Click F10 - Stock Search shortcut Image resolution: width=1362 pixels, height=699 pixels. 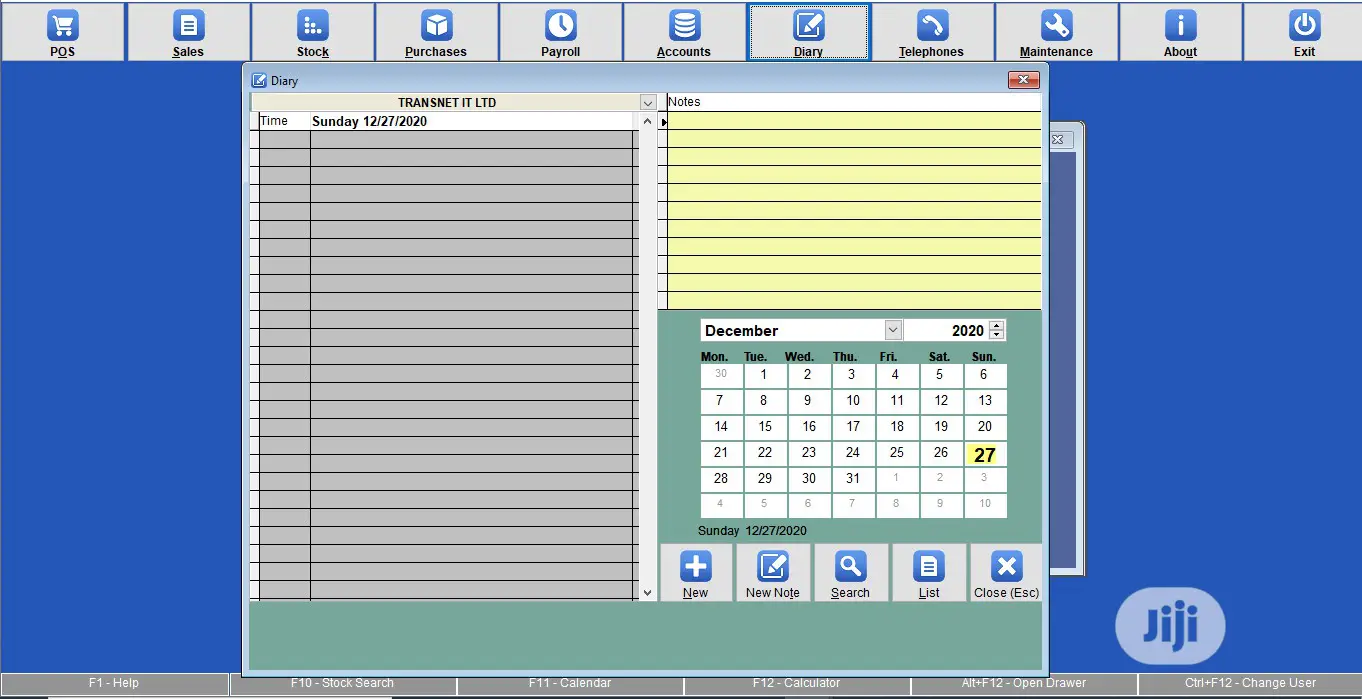tap(342, 684)
